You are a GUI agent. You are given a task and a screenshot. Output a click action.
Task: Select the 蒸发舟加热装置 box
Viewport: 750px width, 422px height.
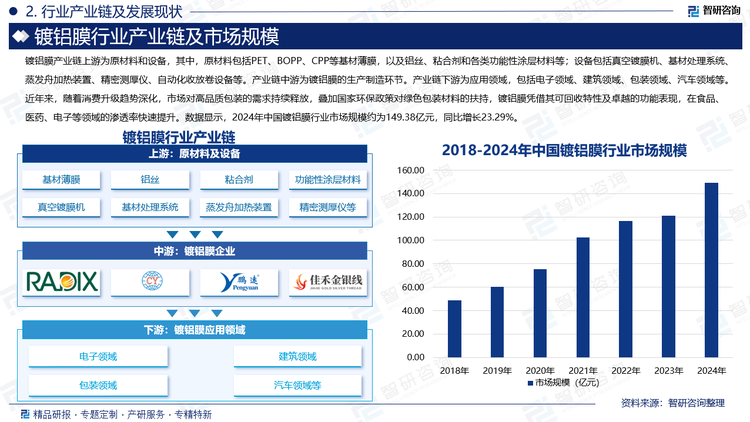click(x=239, y=208)
